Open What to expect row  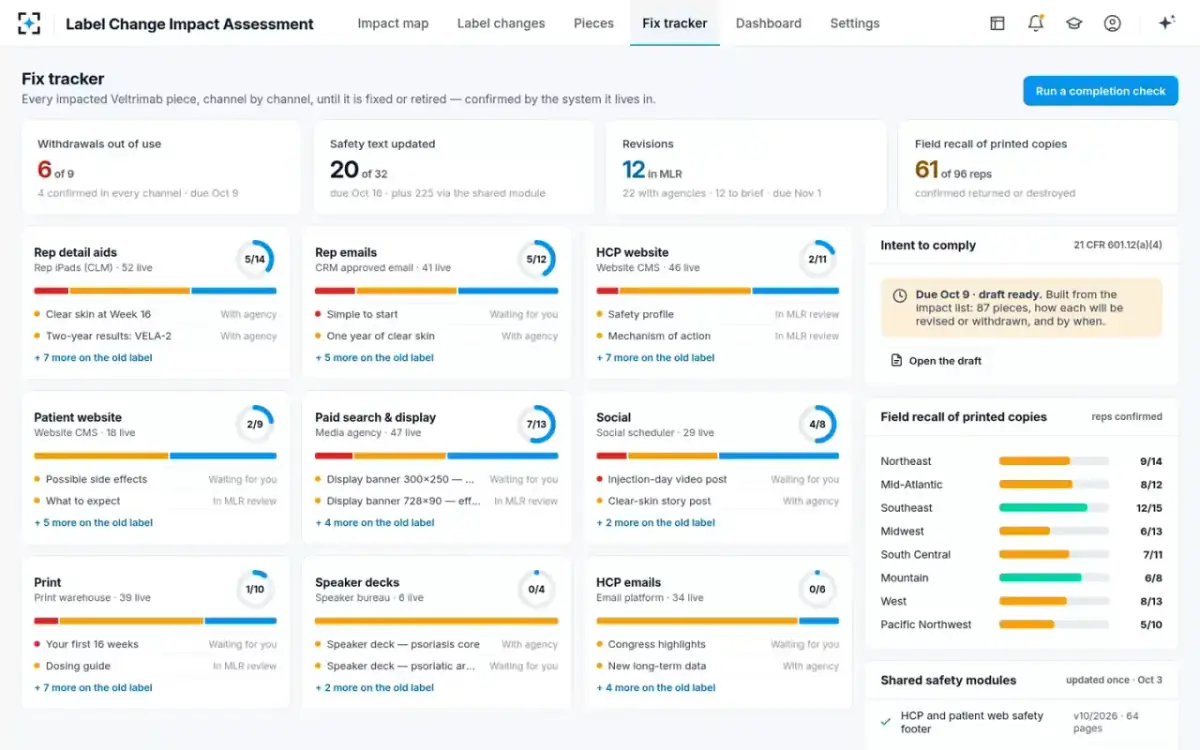(x=155, y=501)
